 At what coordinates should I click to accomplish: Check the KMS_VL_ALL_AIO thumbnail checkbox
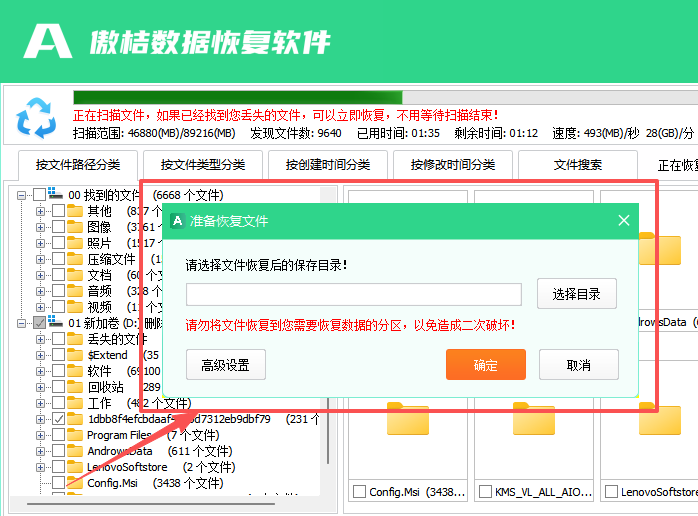point(485,492)
